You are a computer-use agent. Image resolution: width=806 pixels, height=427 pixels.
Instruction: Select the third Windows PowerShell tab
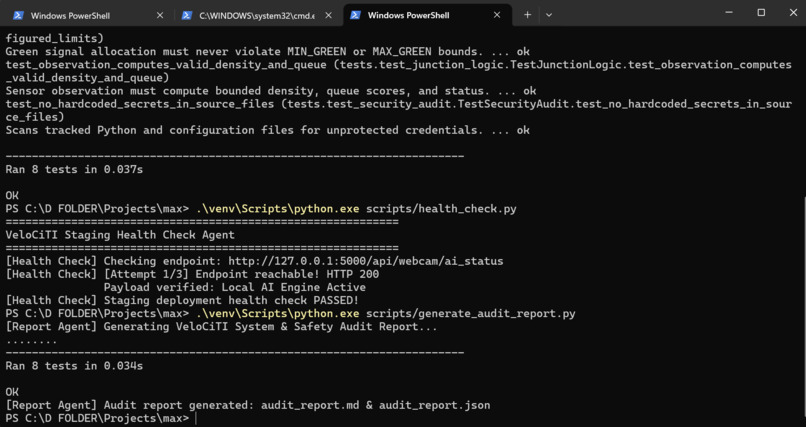tap(427, 15)
